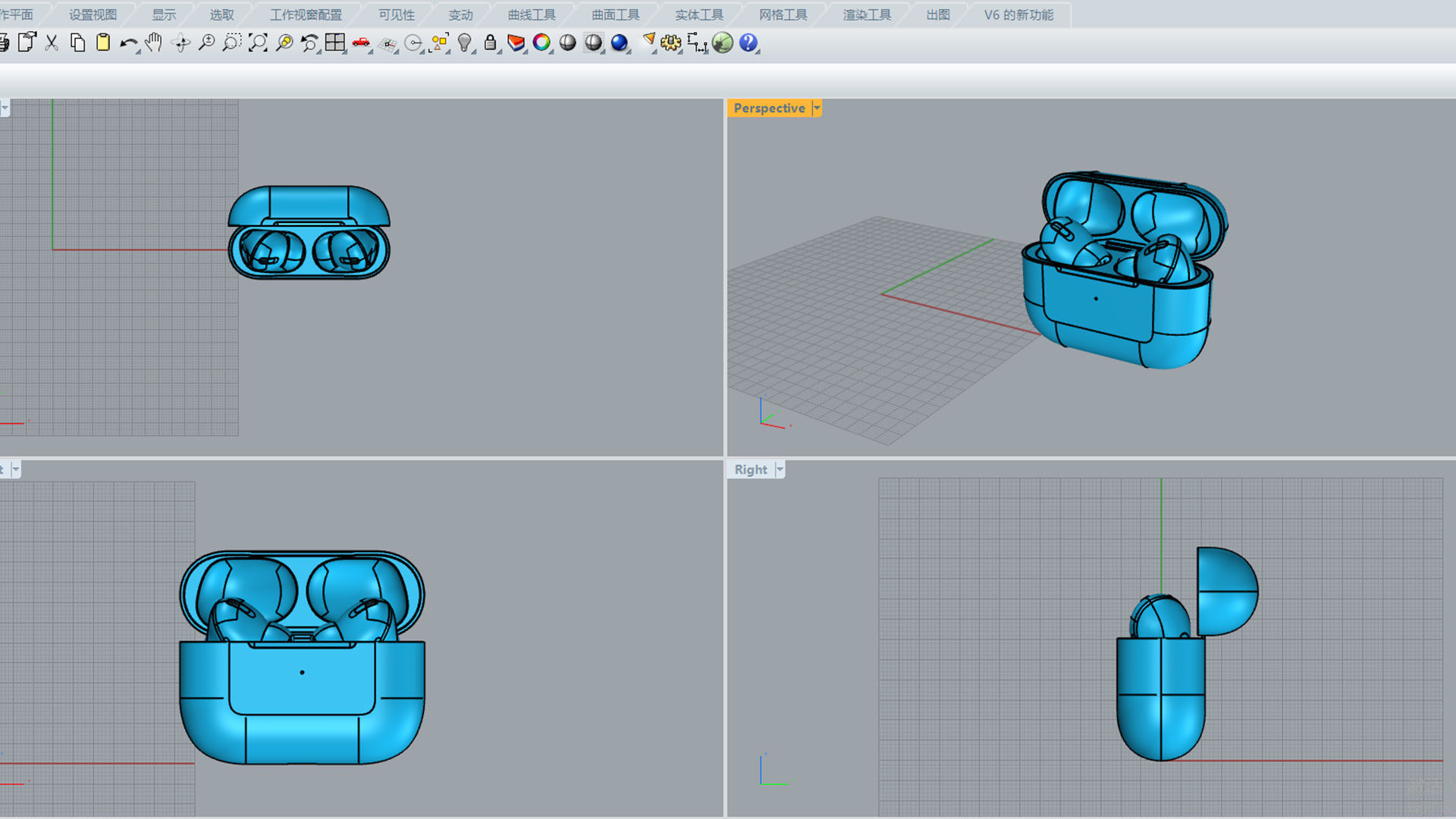Screen dimensions: 1456x819
Task: Open the Right viewport dropdown arrow
Action: click(x=780, y=469)
